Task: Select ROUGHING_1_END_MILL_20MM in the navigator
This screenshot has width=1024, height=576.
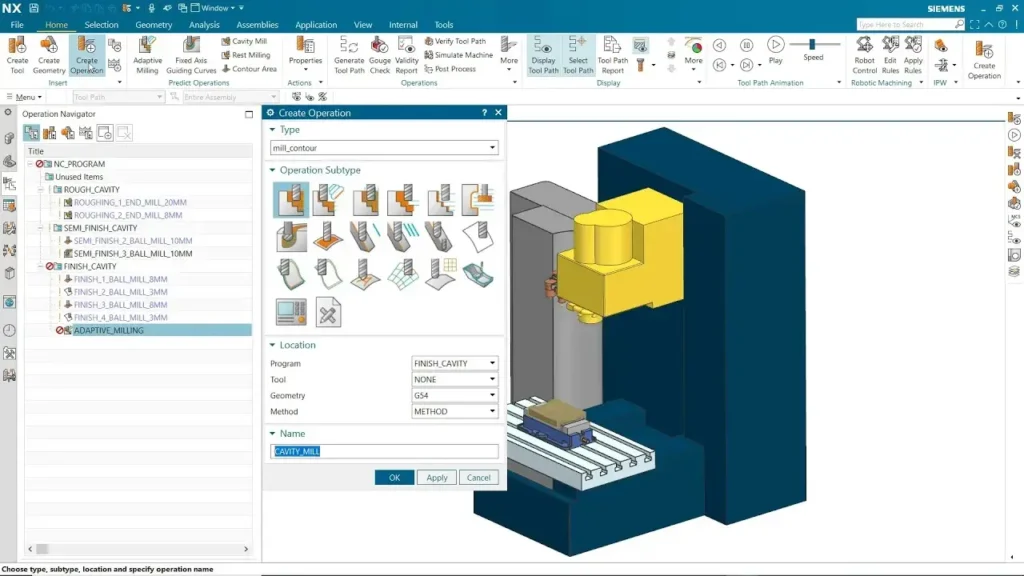Action: pos(130,202)
